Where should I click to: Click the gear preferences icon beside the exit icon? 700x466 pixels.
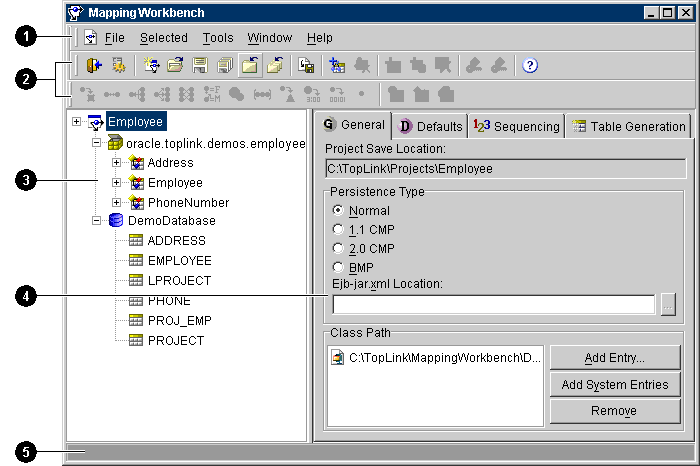coord(119,66)
